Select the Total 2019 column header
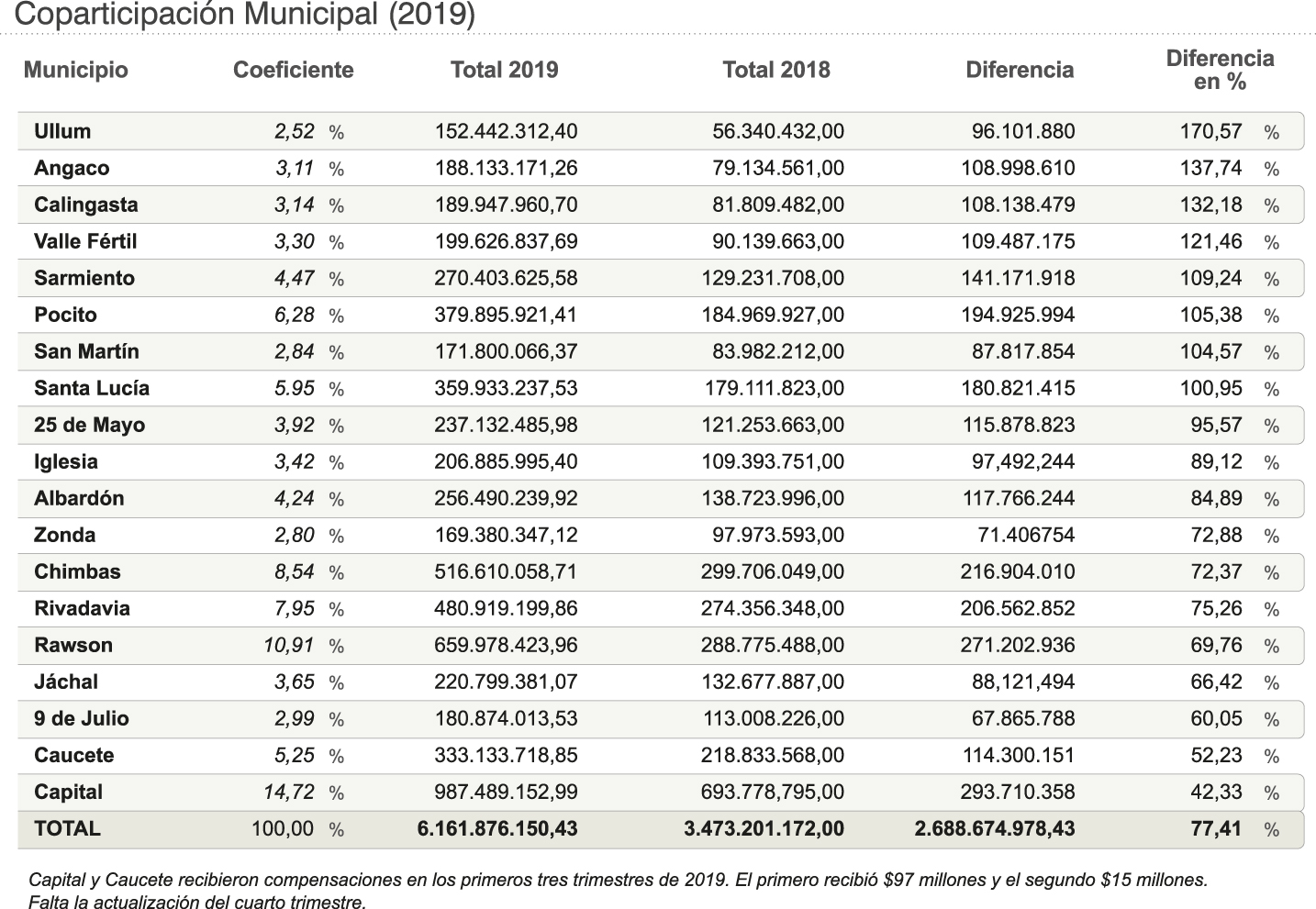Screen dimensions: 1316x909 504,71
